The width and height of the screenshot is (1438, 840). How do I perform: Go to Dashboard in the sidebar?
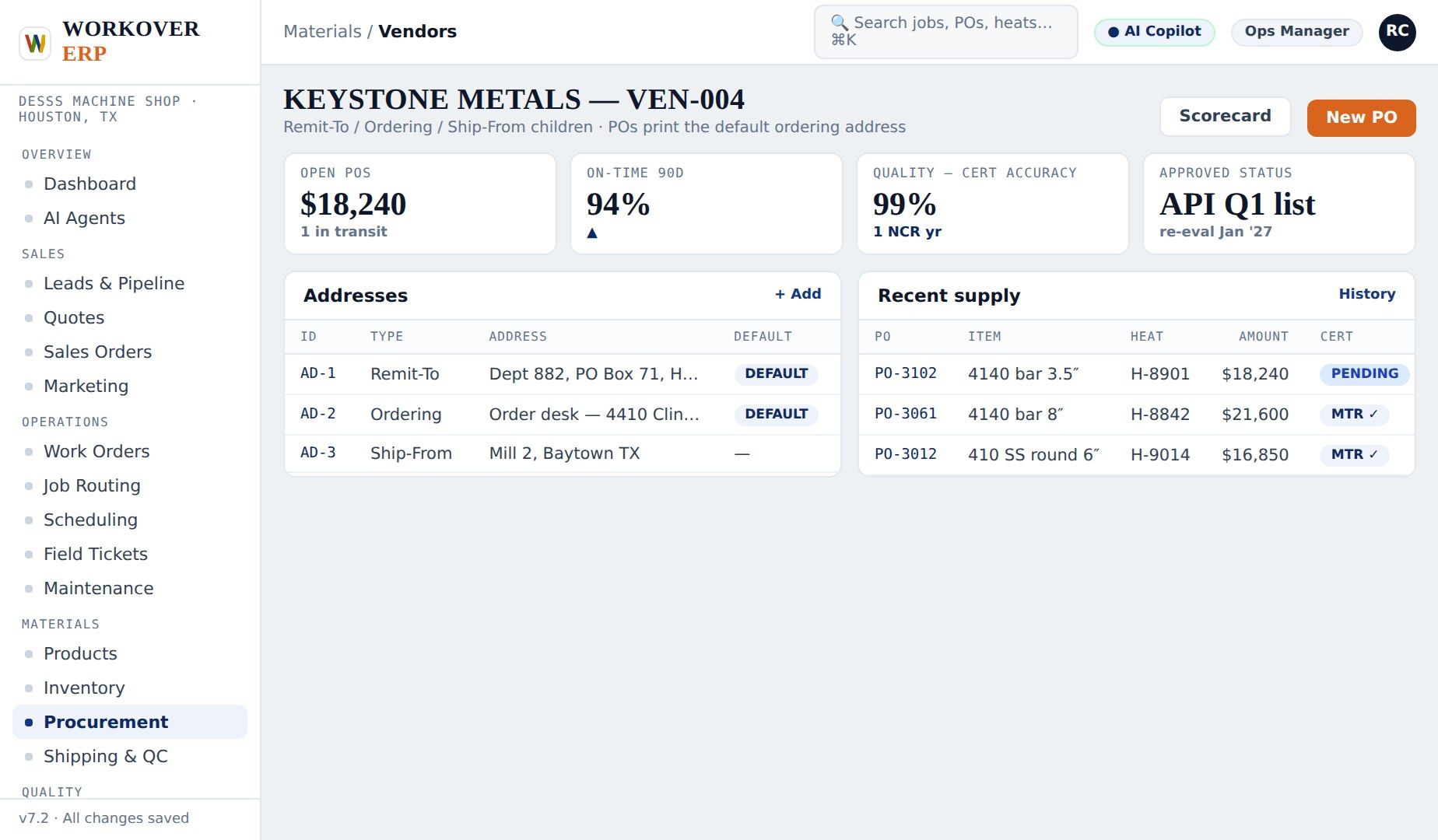coord(89,184)
